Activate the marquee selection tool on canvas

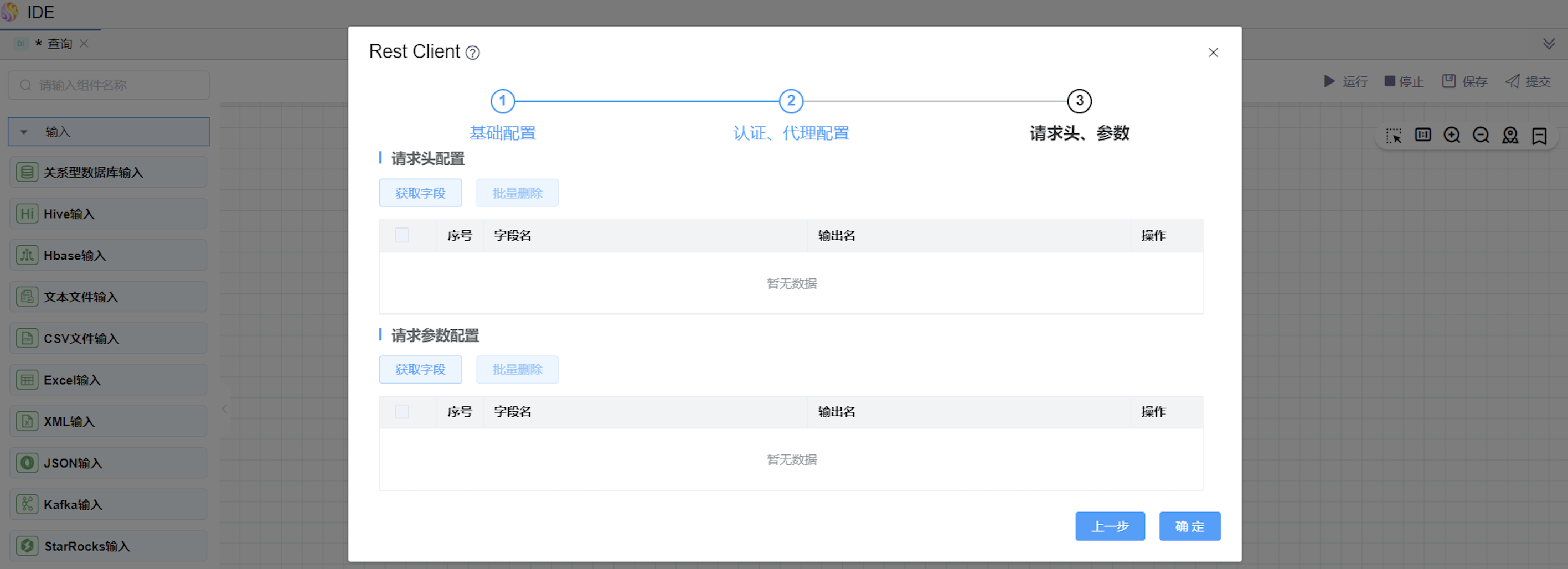(x=1393, y=135)
